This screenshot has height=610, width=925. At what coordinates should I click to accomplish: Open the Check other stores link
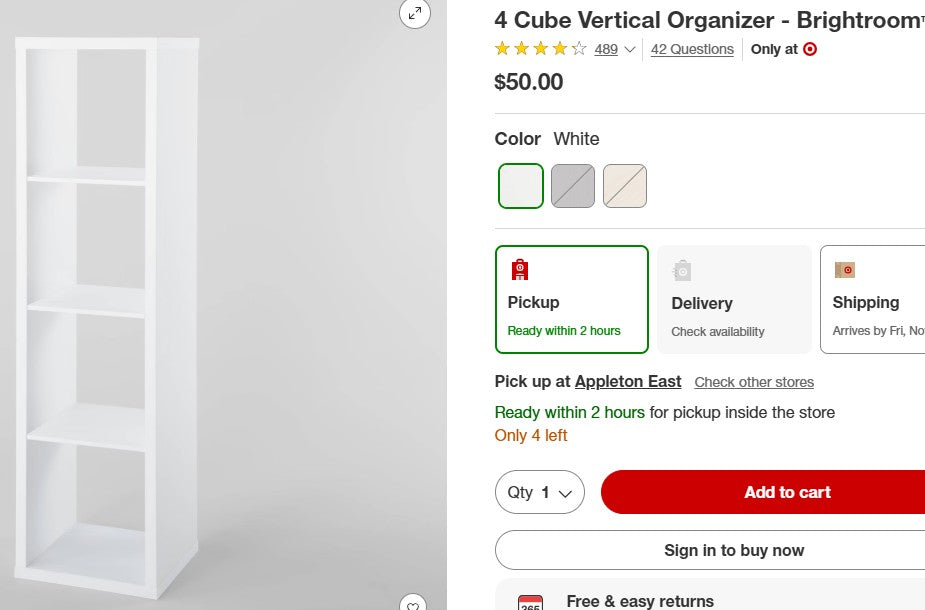(753, 382)
